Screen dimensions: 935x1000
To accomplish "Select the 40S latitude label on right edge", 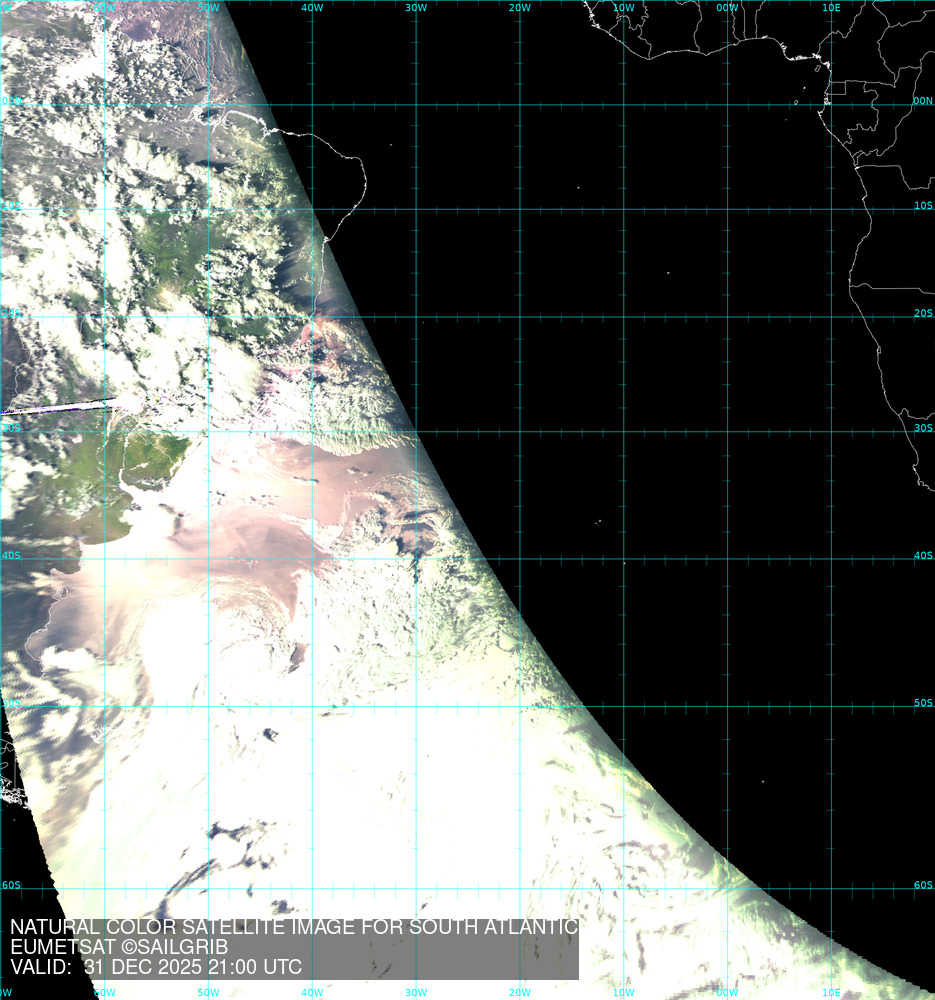I will pos(922,556).
